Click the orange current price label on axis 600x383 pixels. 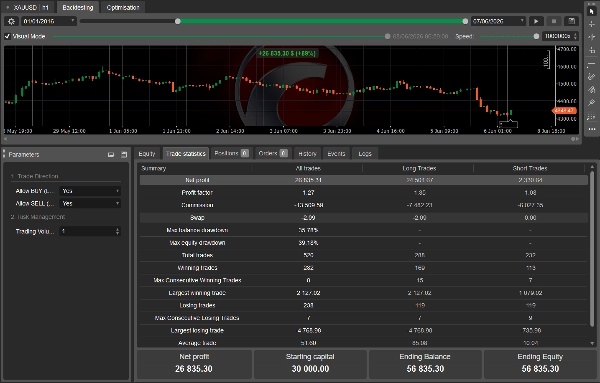point(564,111)
